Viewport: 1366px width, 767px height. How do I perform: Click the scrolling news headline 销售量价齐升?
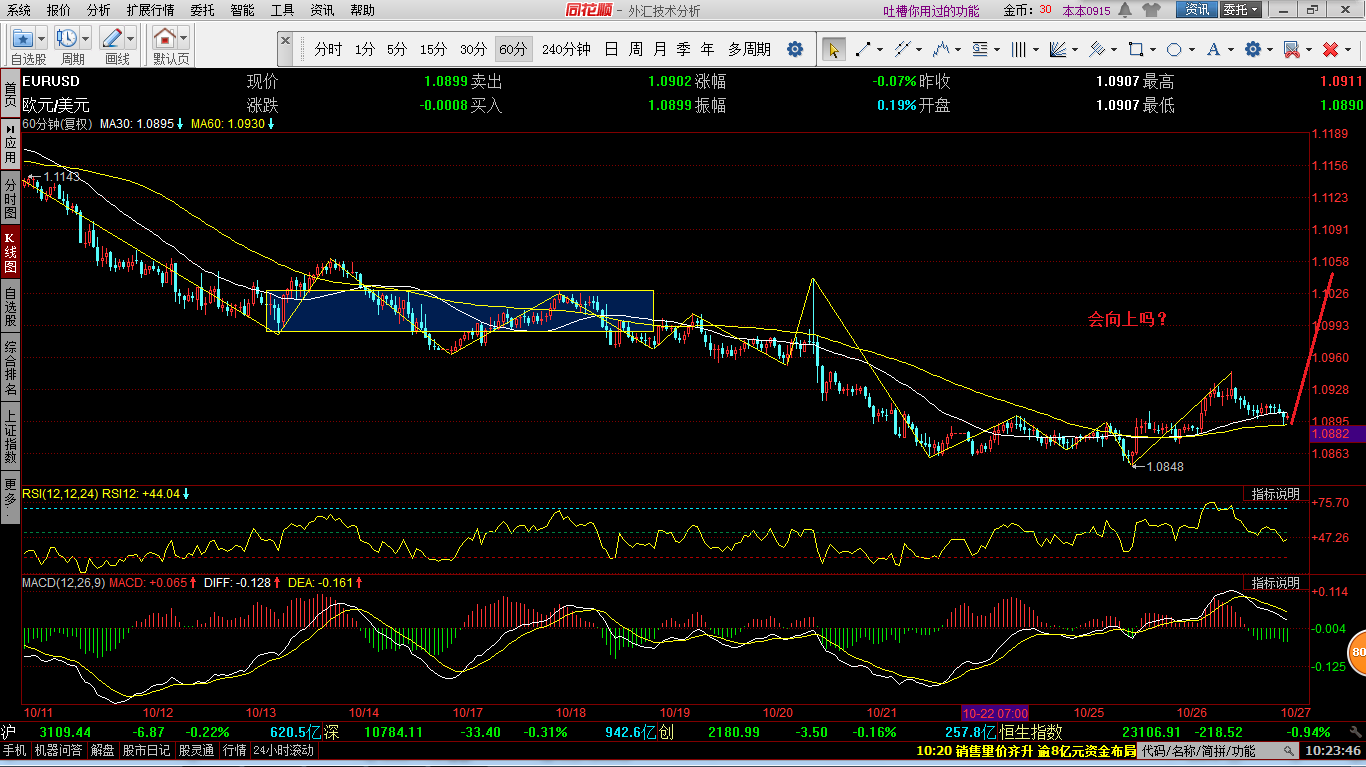[x=1026, y=750]
